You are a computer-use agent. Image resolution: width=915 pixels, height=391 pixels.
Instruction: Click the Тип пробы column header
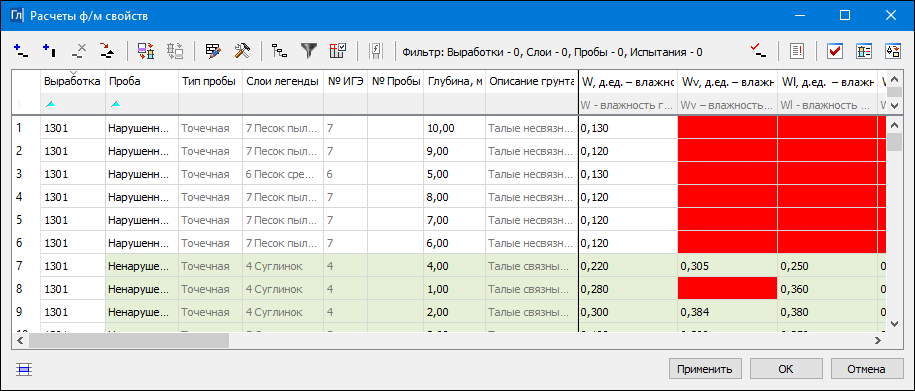pyautogui.click(x=211, y=82)
